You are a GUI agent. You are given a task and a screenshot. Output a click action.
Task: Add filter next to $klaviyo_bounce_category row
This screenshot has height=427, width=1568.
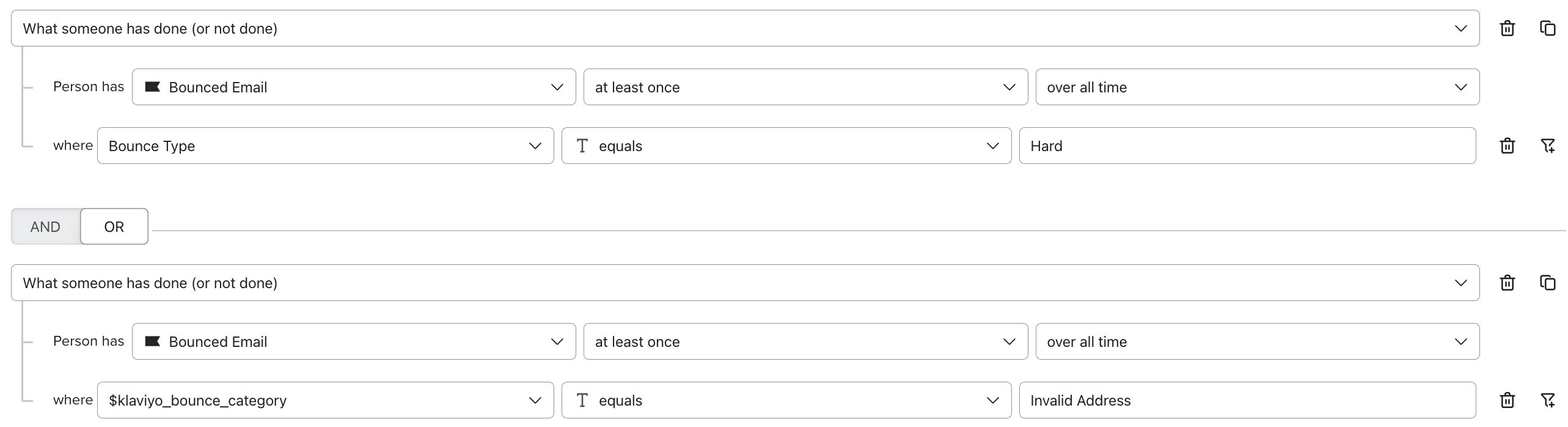[1547, 400]
